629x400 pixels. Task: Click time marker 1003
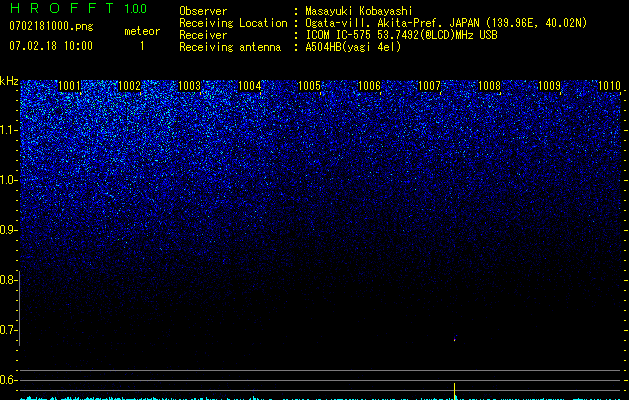[189, 86]
